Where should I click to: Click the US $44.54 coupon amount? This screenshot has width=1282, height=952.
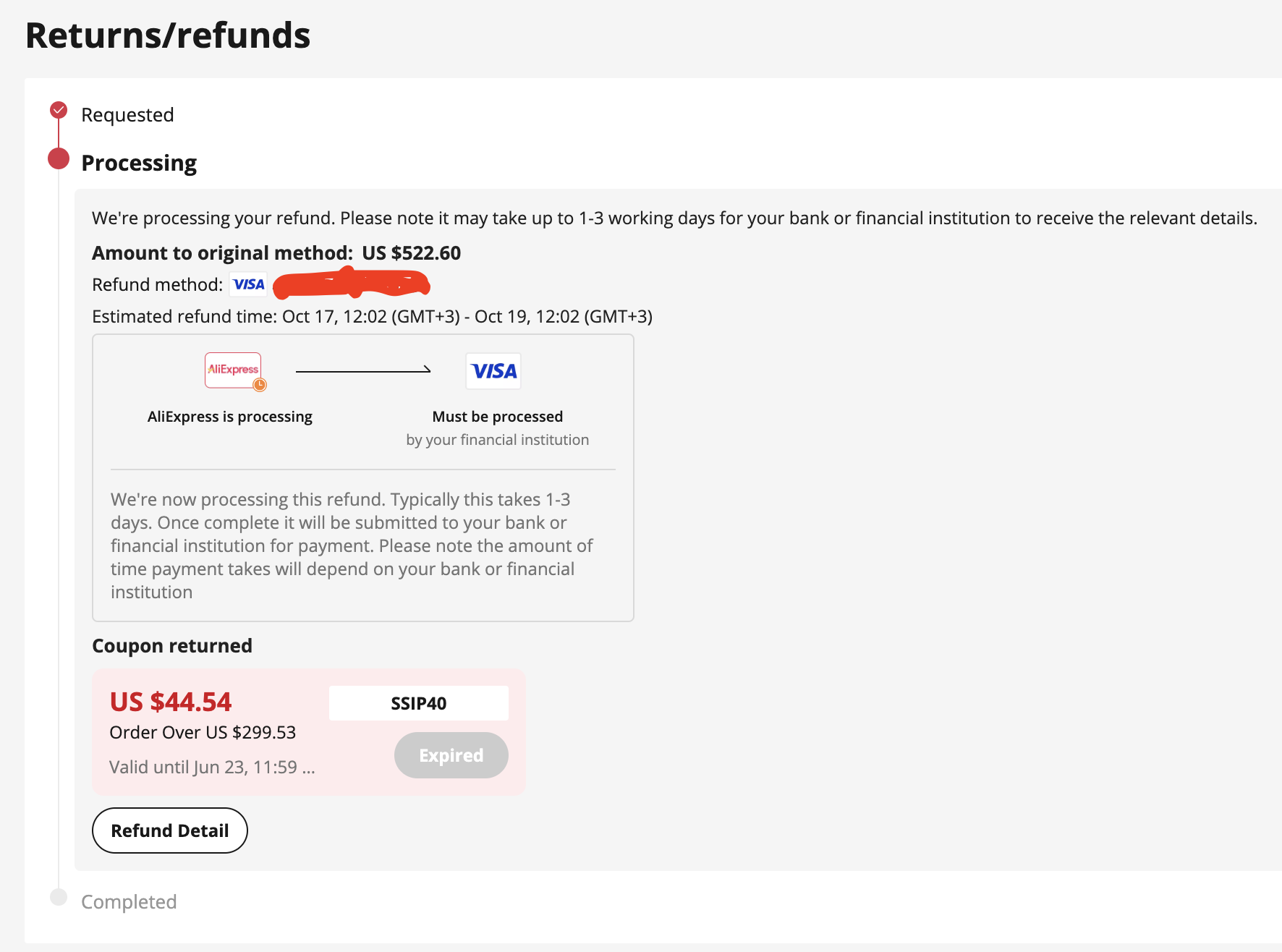pyautogui.click(x=171, y=702)
